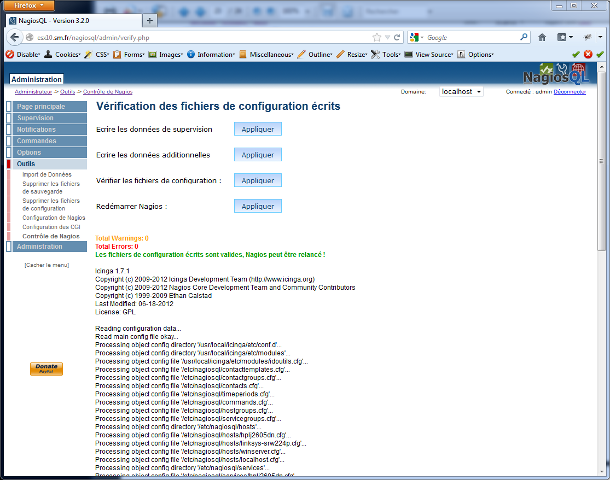
Task: Click 'Total Errors: 0' text
Action: point(117,247)
